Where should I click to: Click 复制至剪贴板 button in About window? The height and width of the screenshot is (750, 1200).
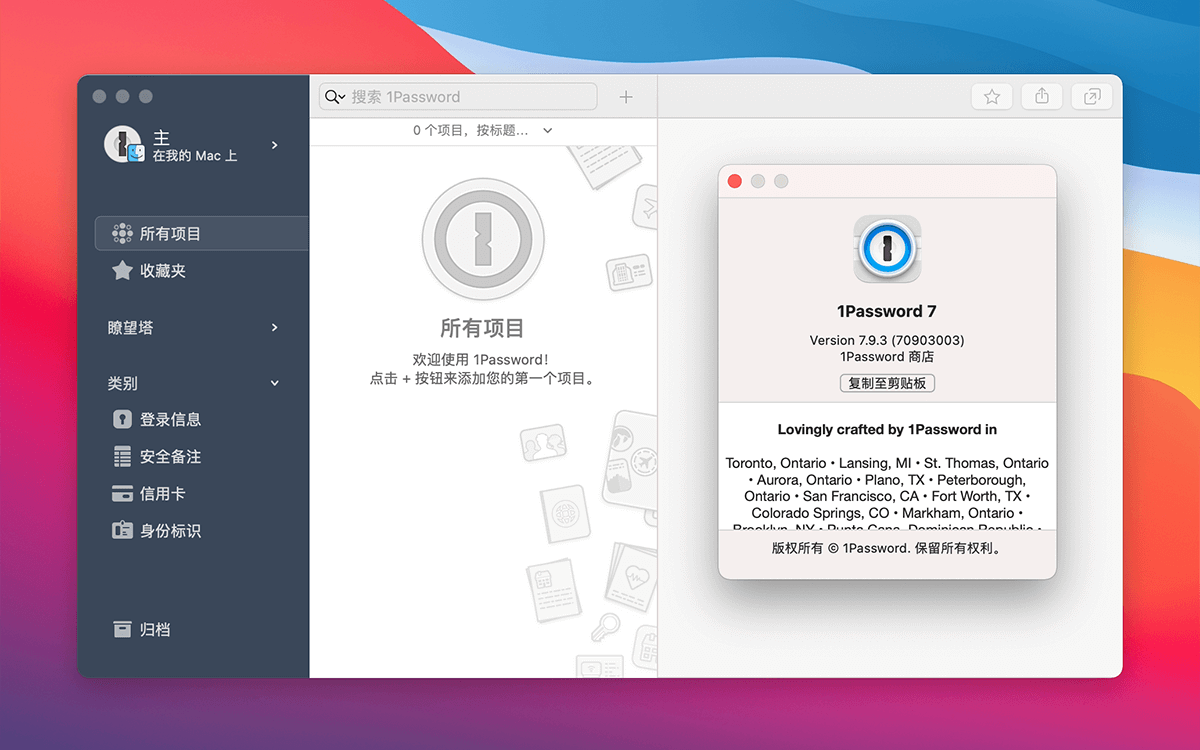tap(887, 383)
